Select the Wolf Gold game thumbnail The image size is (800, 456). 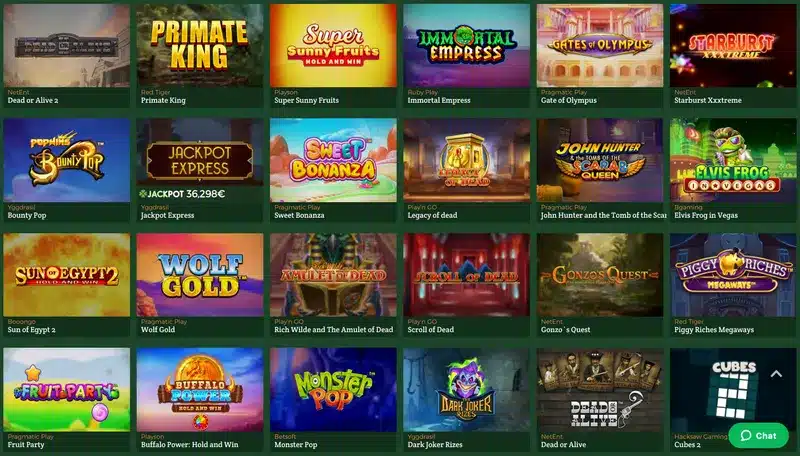tap(199, 275)
